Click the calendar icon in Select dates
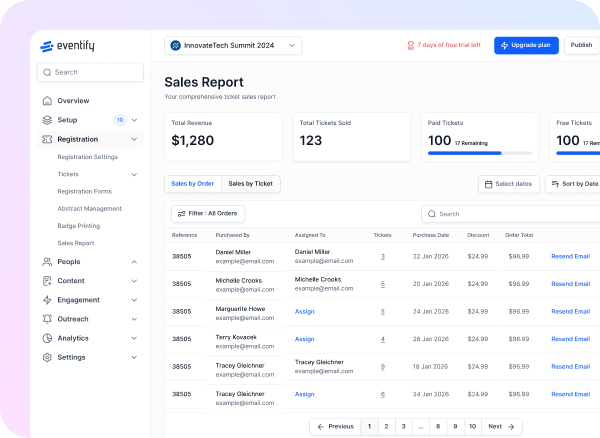 coord(489,184)
